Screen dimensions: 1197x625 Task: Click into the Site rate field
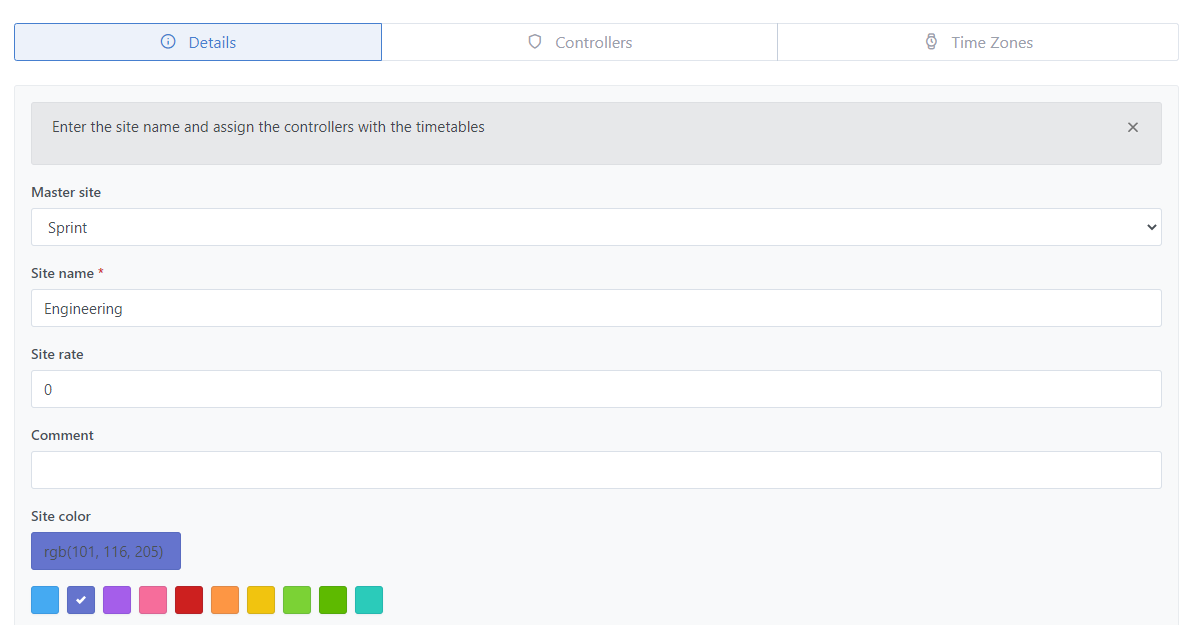pyautogui.click(x=596, y=389)
